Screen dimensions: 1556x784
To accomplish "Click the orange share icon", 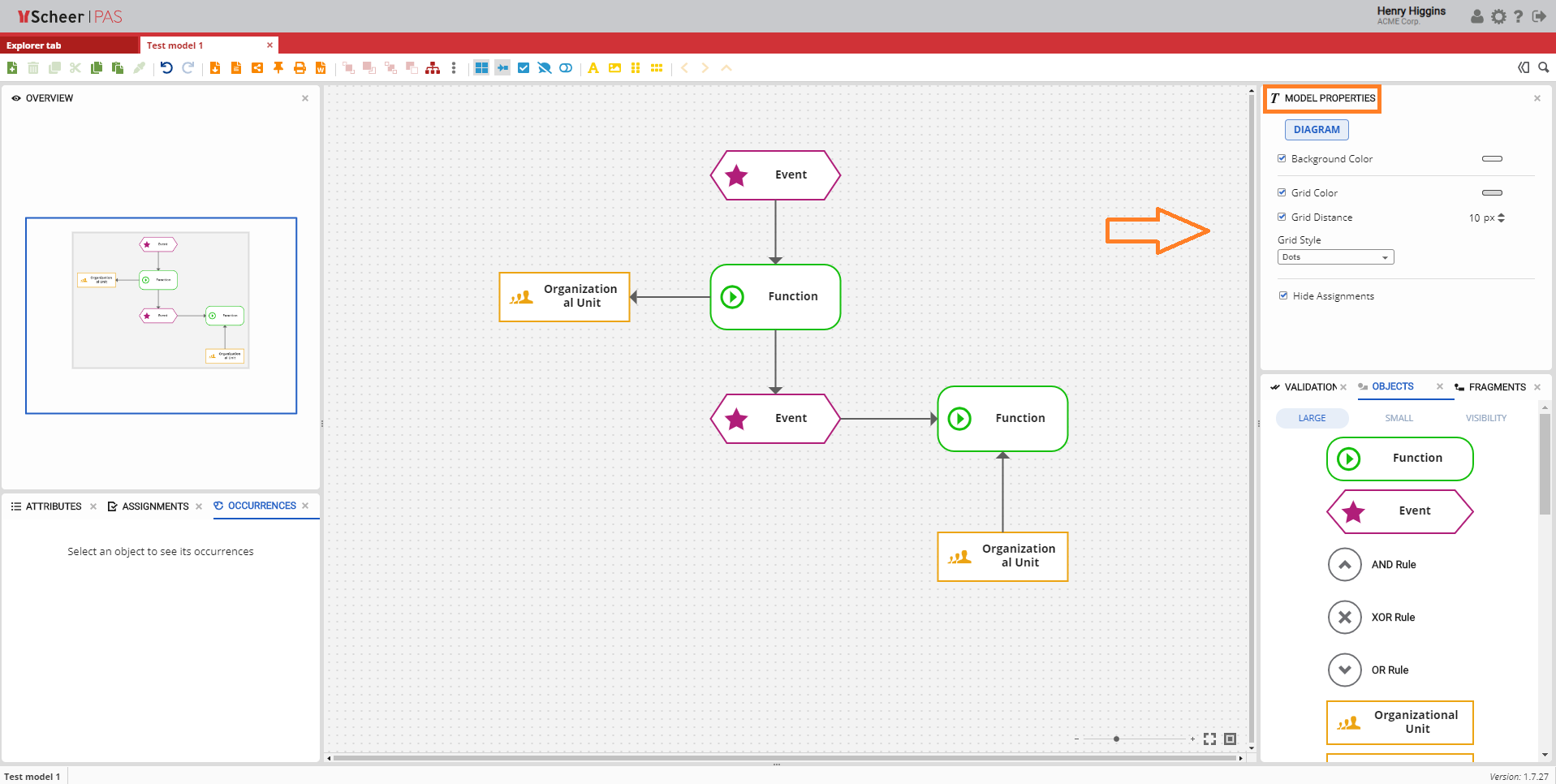I will pos(257,68).
